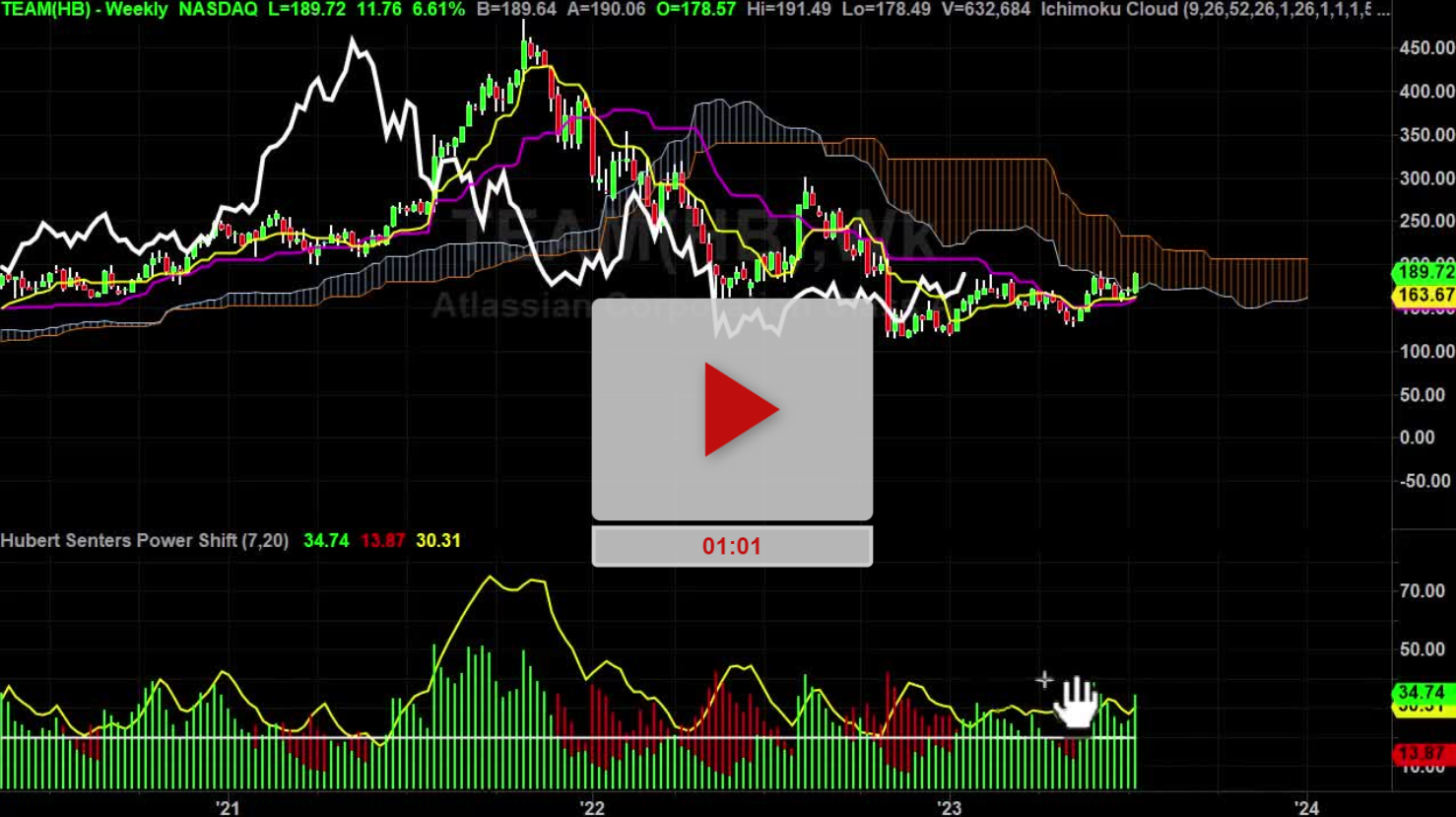Click the bid value B=189.64
This screenshot has width=1456, height=817.
coord(516,10)
